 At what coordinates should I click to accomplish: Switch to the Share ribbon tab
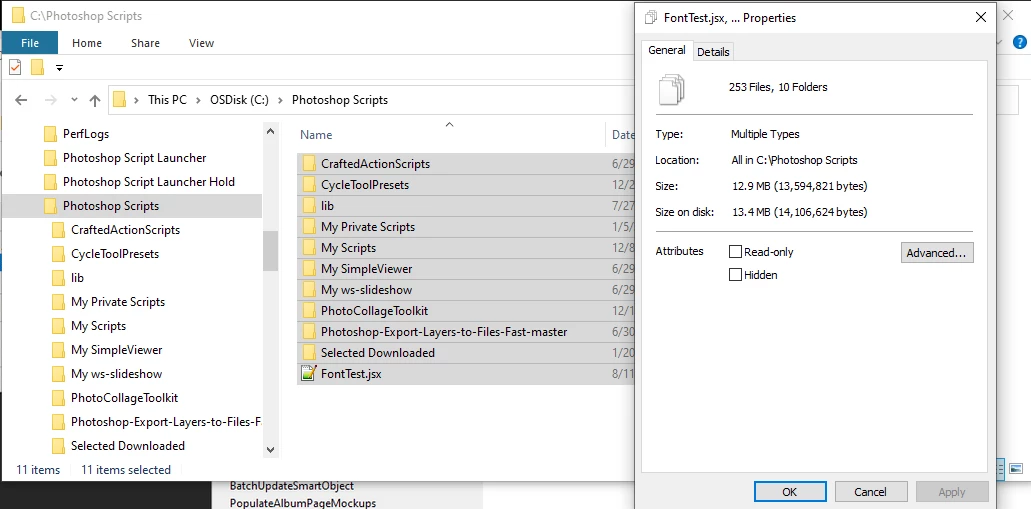pyautogui.click(x=145, y=43)
